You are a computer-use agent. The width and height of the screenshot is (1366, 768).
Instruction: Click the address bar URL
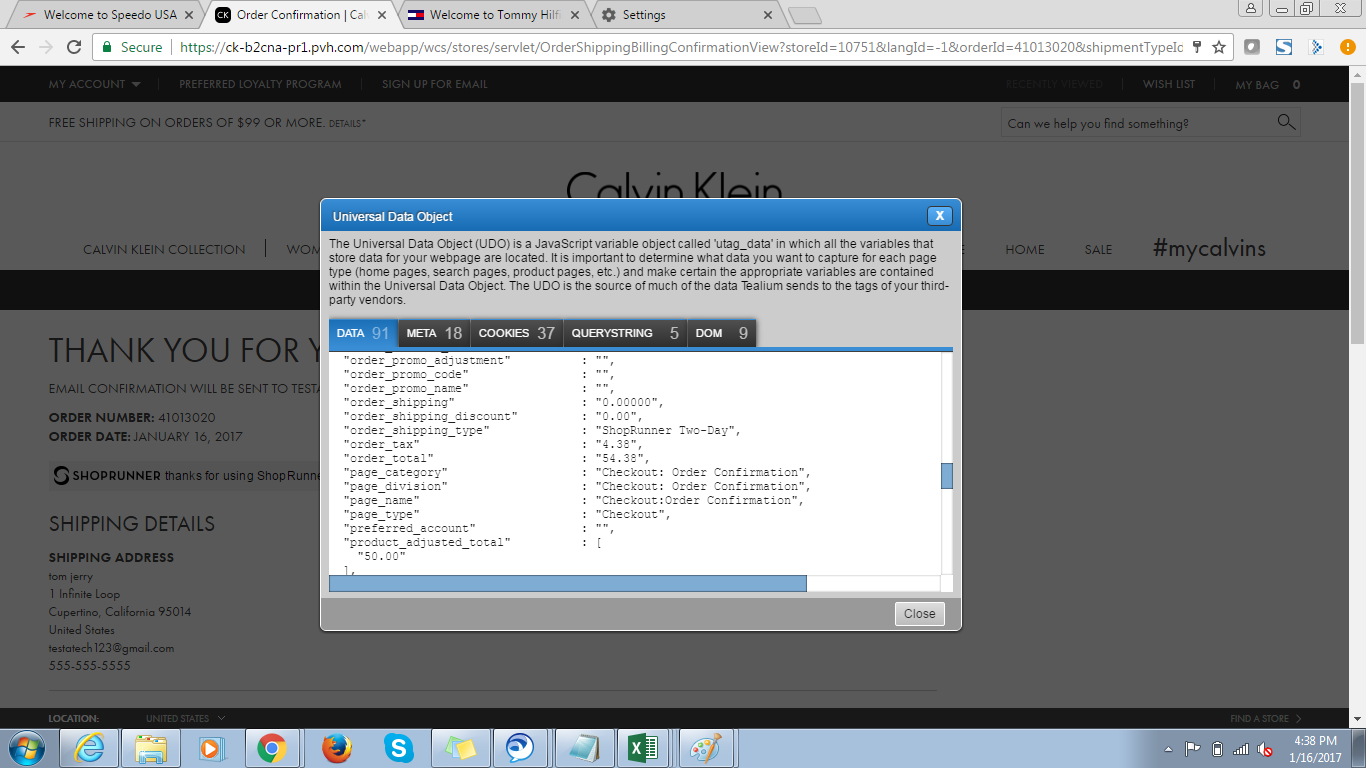pos(680,47)
